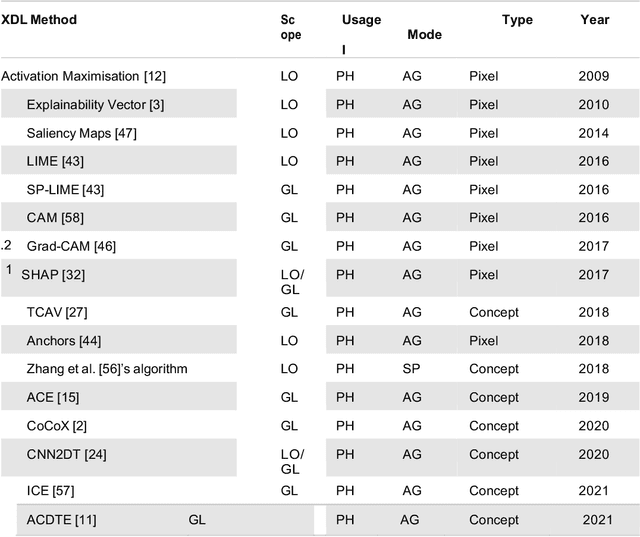Select the 2009 year cell

click(593, 76)
